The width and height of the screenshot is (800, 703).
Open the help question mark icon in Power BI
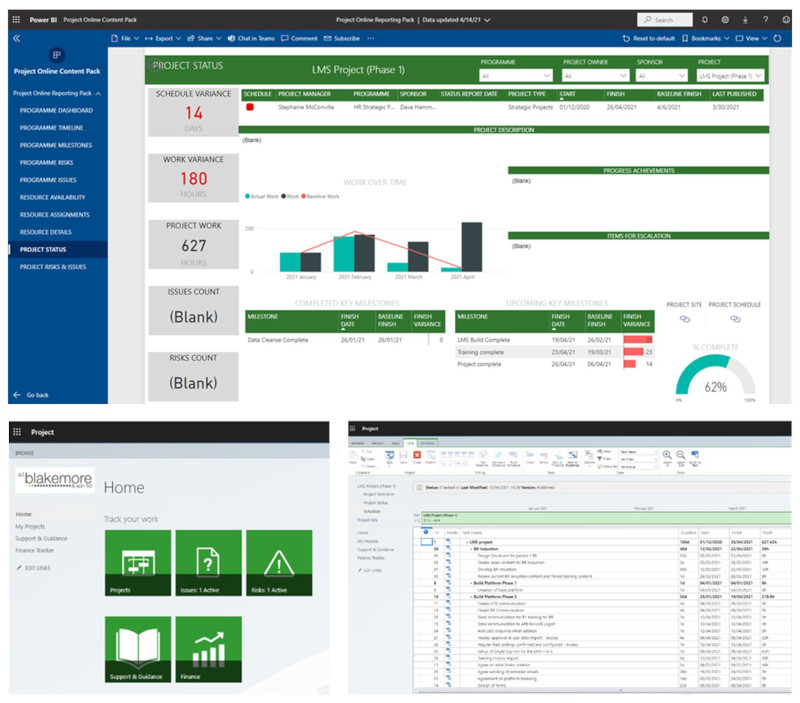click(x=765, y=19)
